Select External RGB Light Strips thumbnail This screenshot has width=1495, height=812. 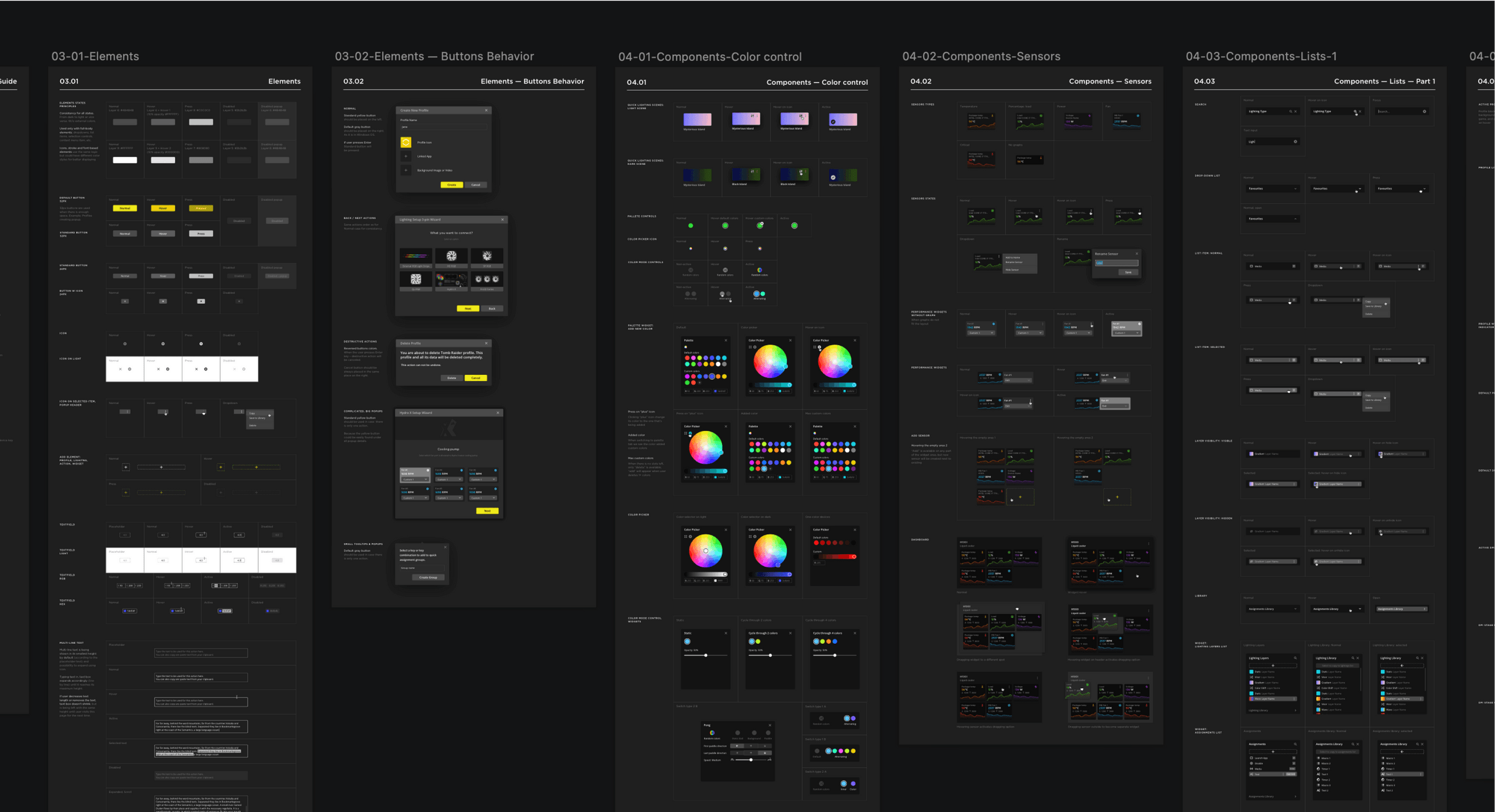[x=415, y=257]
